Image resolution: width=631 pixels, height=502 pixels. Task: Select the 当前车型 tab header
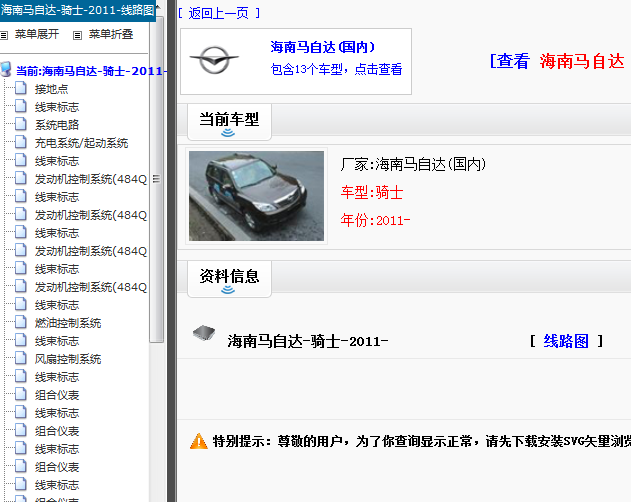[229, 122]
